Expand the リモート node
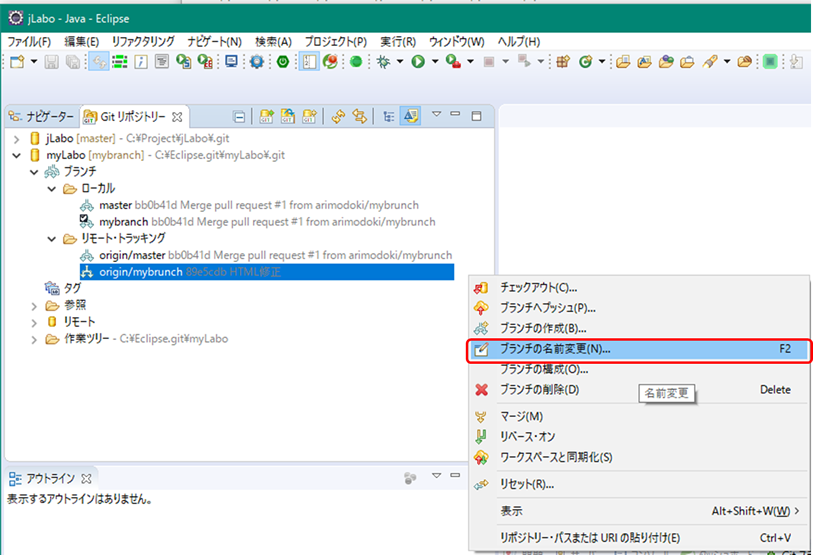This screenshot has width=813, height=555. coord(34,323)
